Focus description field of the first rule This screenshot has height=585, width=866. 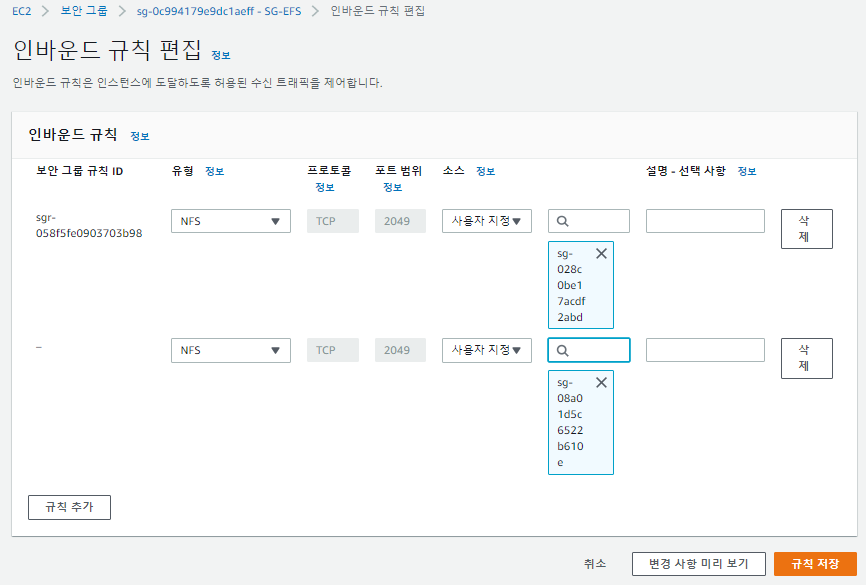[705, 221]
